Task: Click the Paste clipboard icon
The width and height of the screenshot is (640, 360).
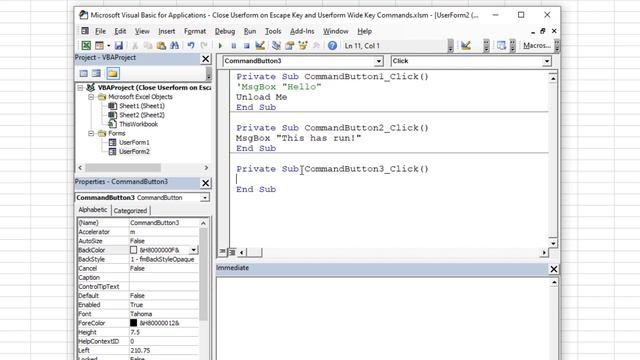Action: (x=161, y=46)
